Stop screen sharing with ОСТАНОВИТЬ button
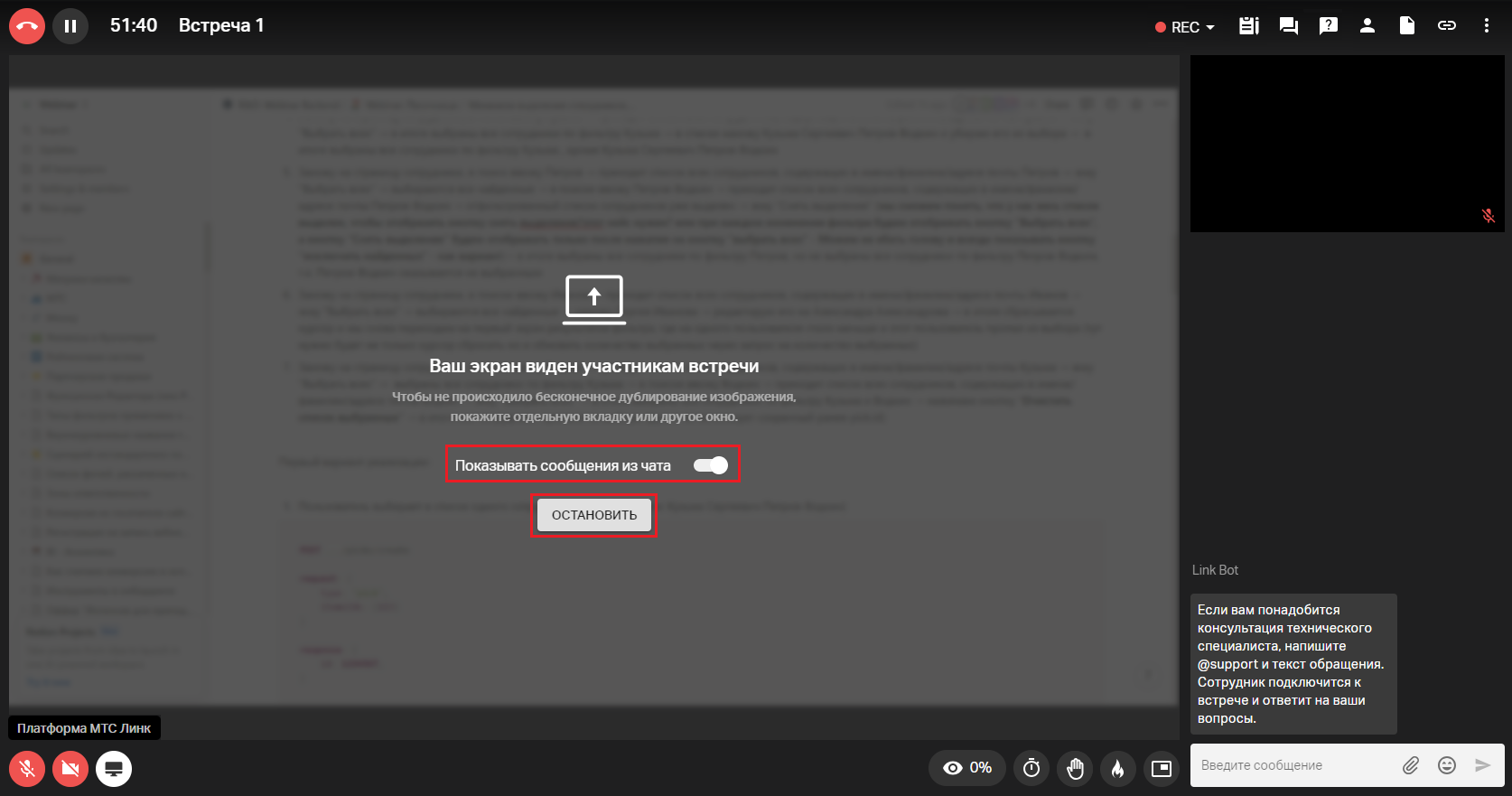1512x796 pixels. point(594,515)
